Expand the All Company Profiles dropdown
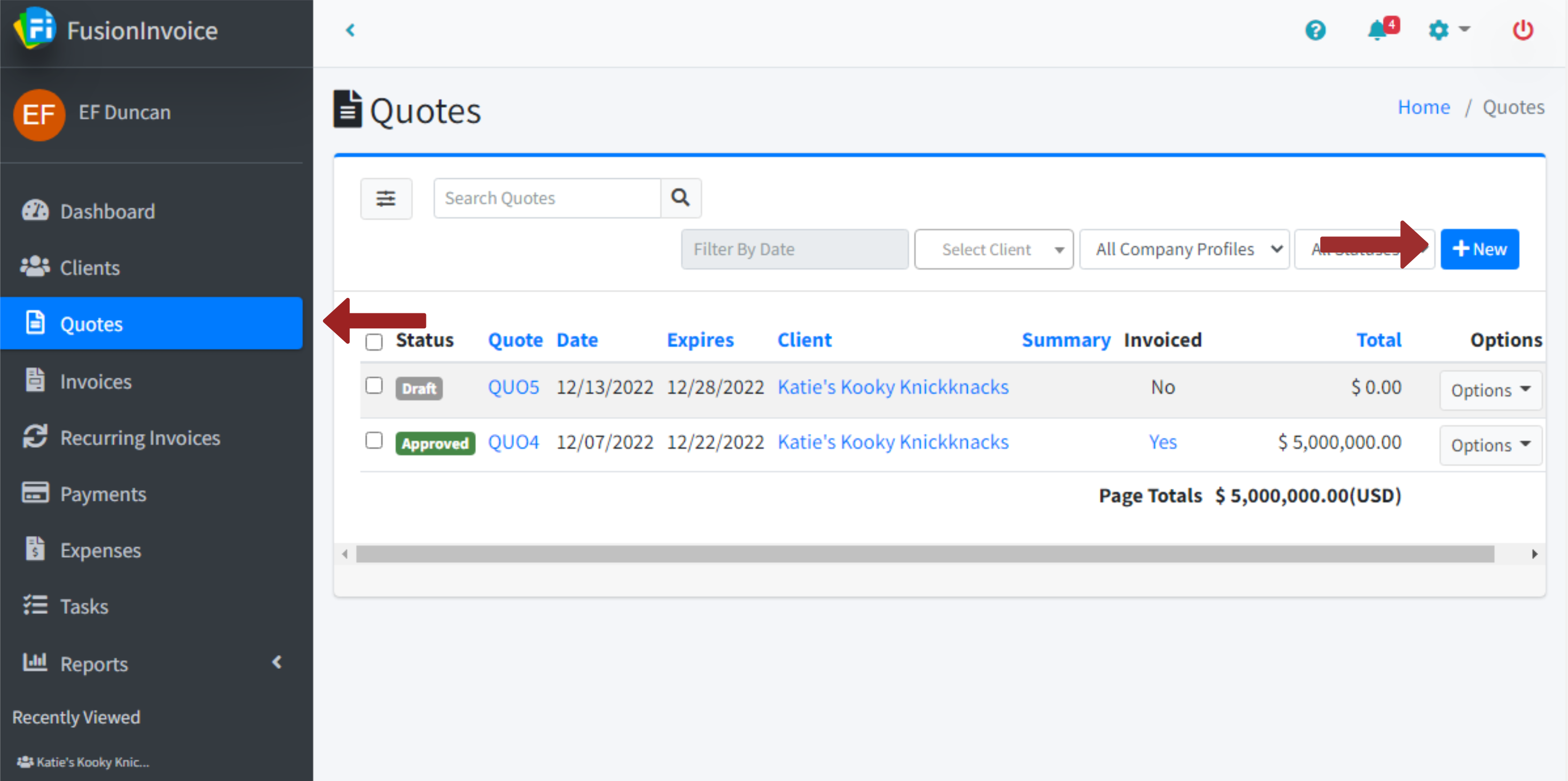The height and width of the screenshot is (781, 1568). [x=1183, y=250]
